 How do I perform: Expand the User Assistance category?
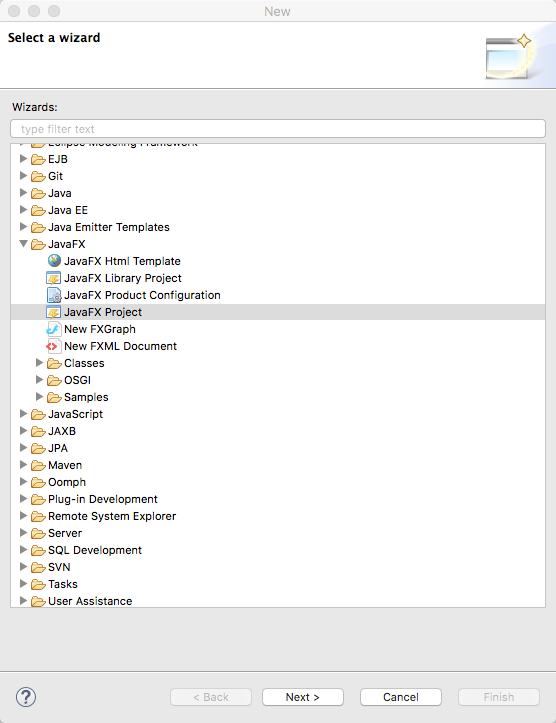tap(23, 600)
